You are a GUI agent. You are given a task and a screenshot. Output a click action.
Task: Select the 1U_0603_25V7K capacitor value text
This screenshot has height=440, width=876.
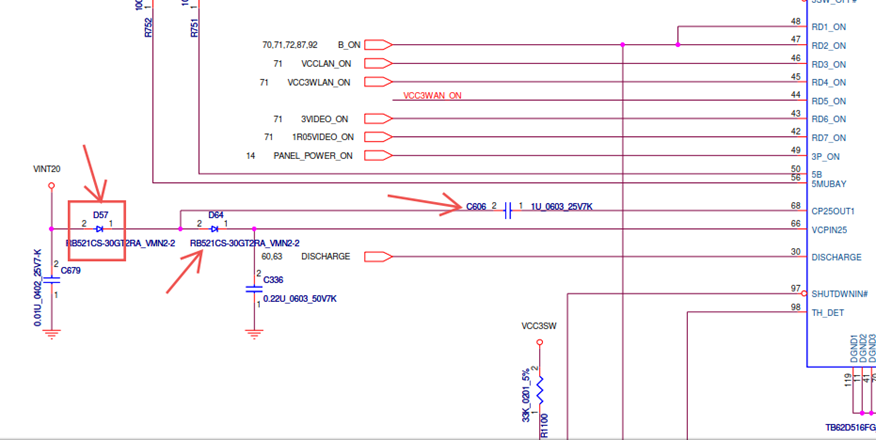point(562,206)
